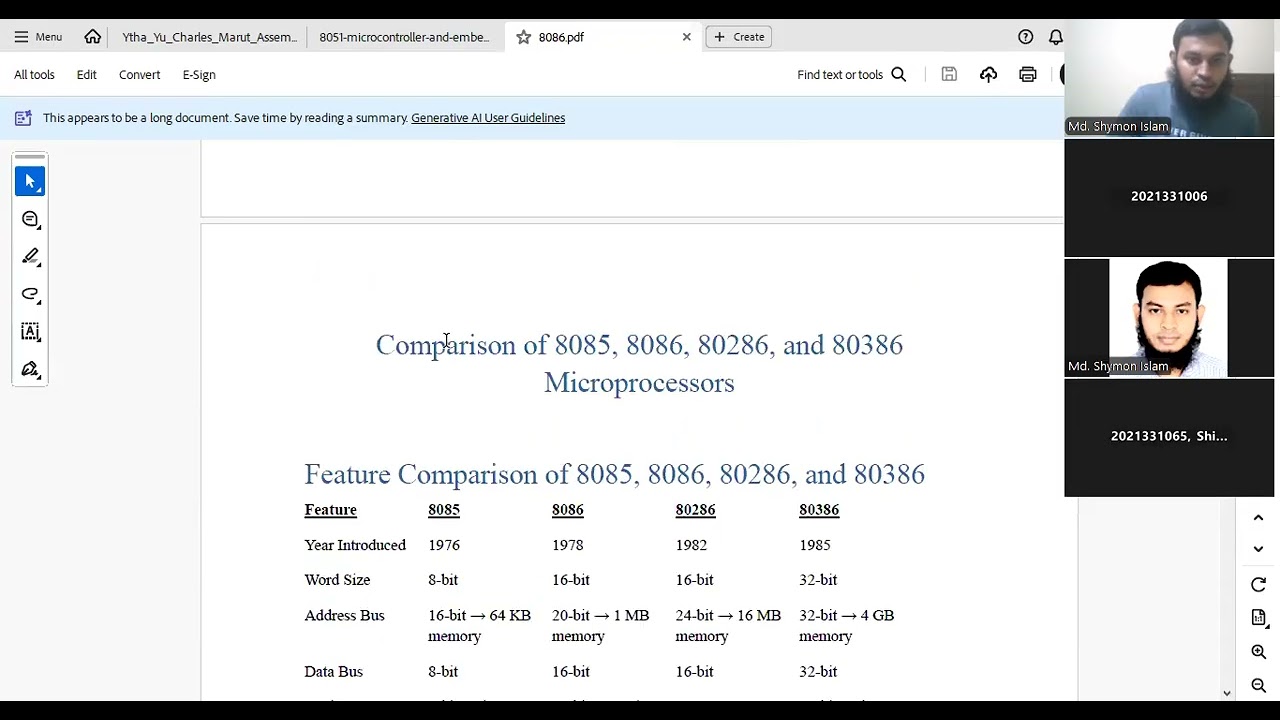This screenshot has width=1280, height=720.
Task: Go to previous page with up chevron
Action: tap(1258, 518)
